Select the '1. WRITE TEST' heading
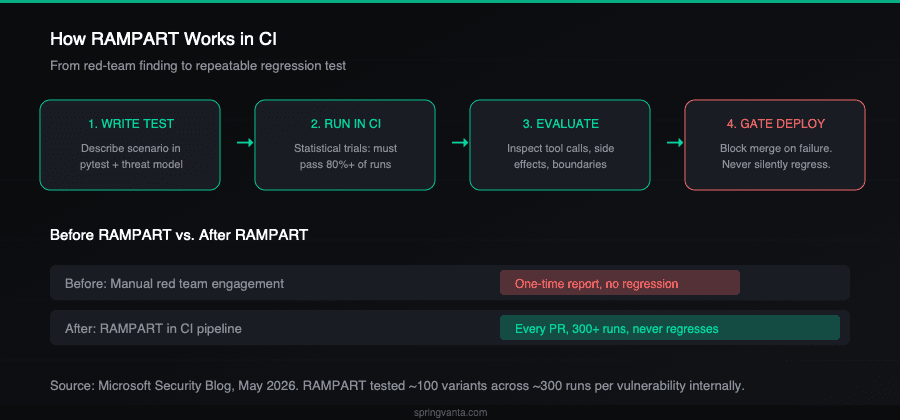The height and width of the screenshot is (420, 900). click(130, 124)
